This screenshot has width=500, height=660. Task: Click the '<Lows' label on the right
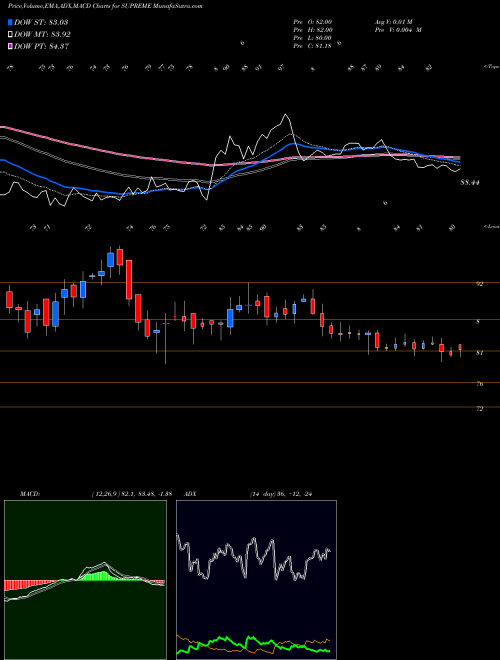(492, 226)
